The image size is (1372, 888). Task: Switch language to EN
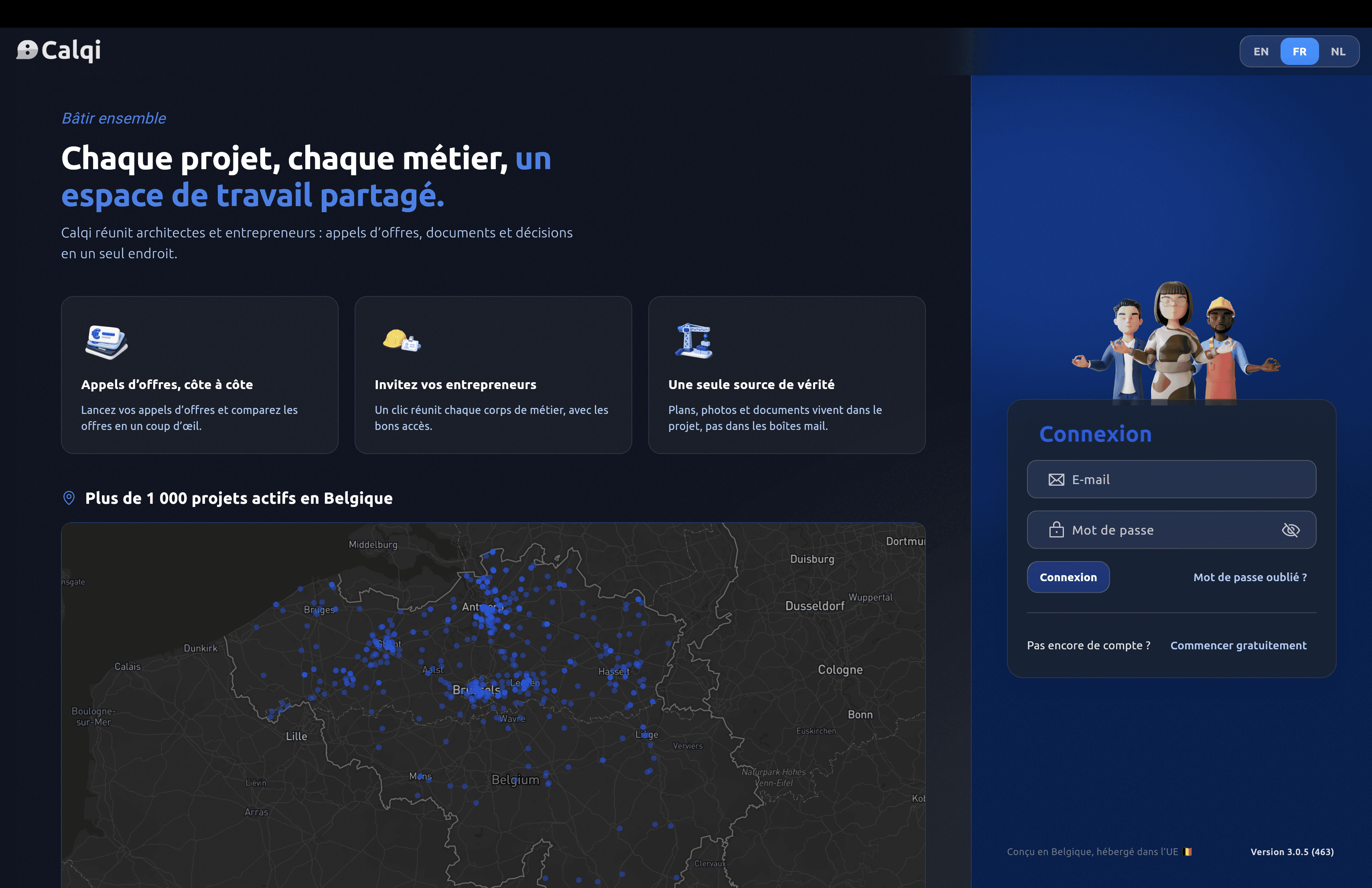[x=1261, y=52]
